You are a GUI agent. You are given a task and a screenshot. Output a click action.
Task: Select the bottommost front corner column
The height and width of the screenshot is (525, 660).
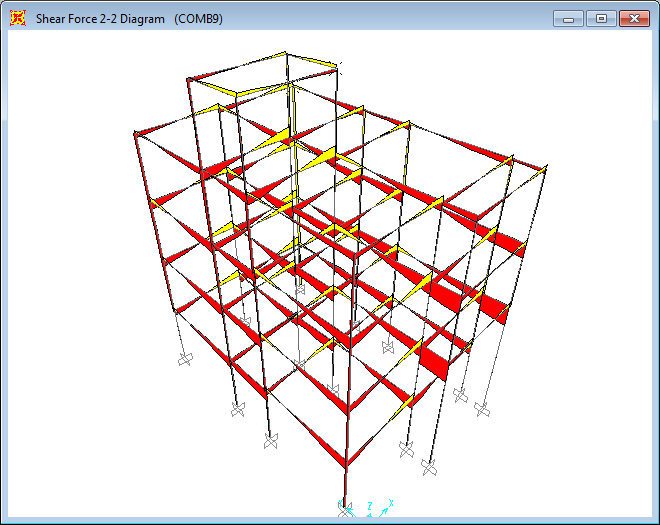(x=345, y=485)
